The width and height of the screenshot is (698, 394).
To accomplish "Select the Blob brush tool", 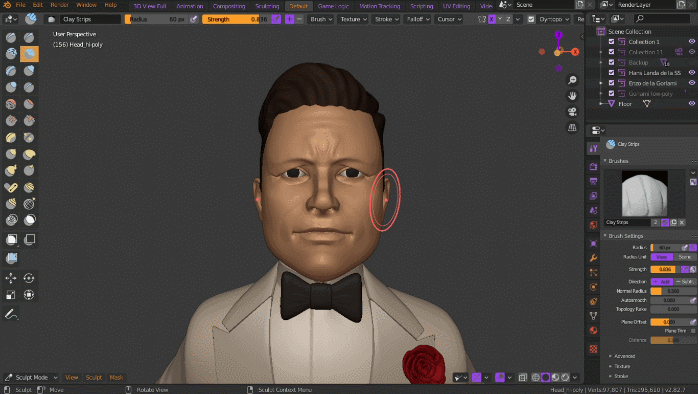I will (x=11, y=87).
